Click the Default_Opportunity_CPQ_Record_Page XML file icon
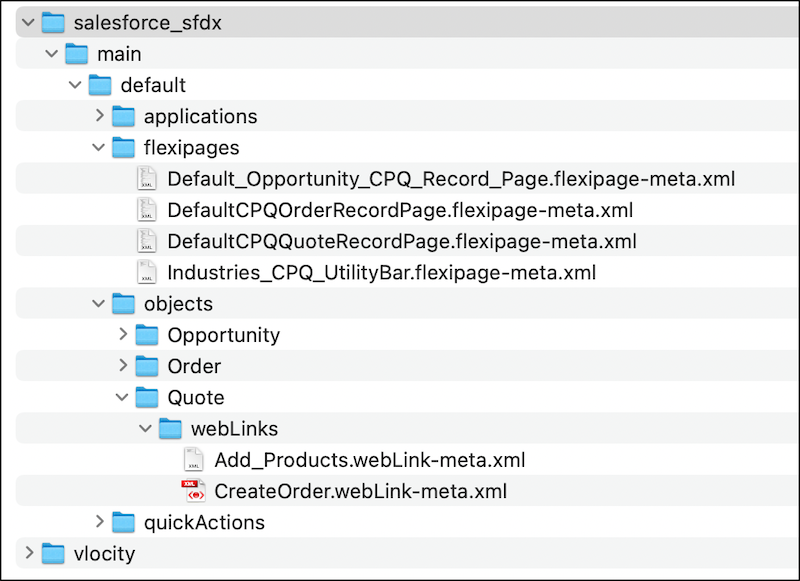Viewport: 800px width, 581px height. 147,179
